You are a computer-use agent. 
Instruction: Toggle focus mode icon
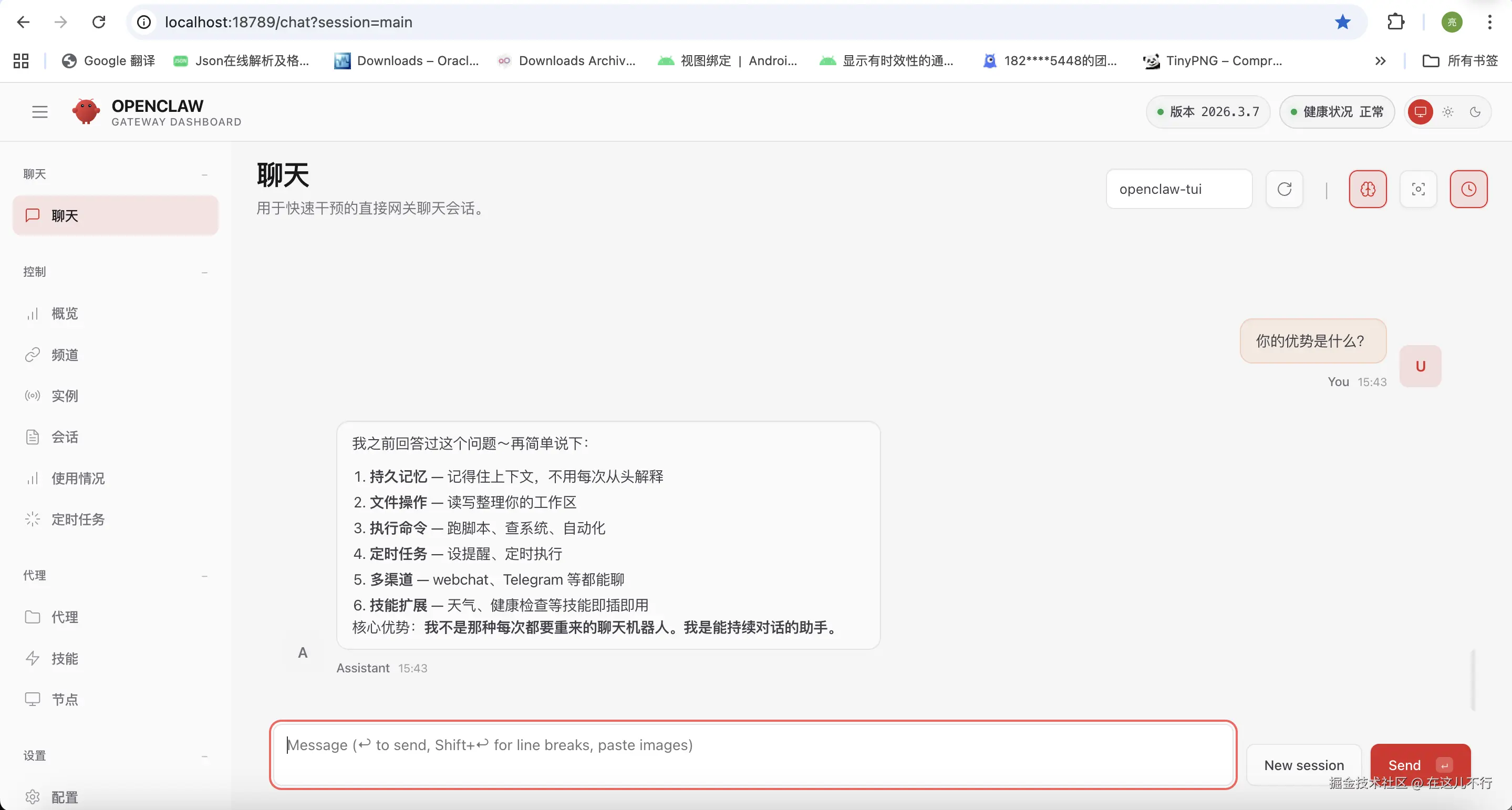(x=1418, y=189)
